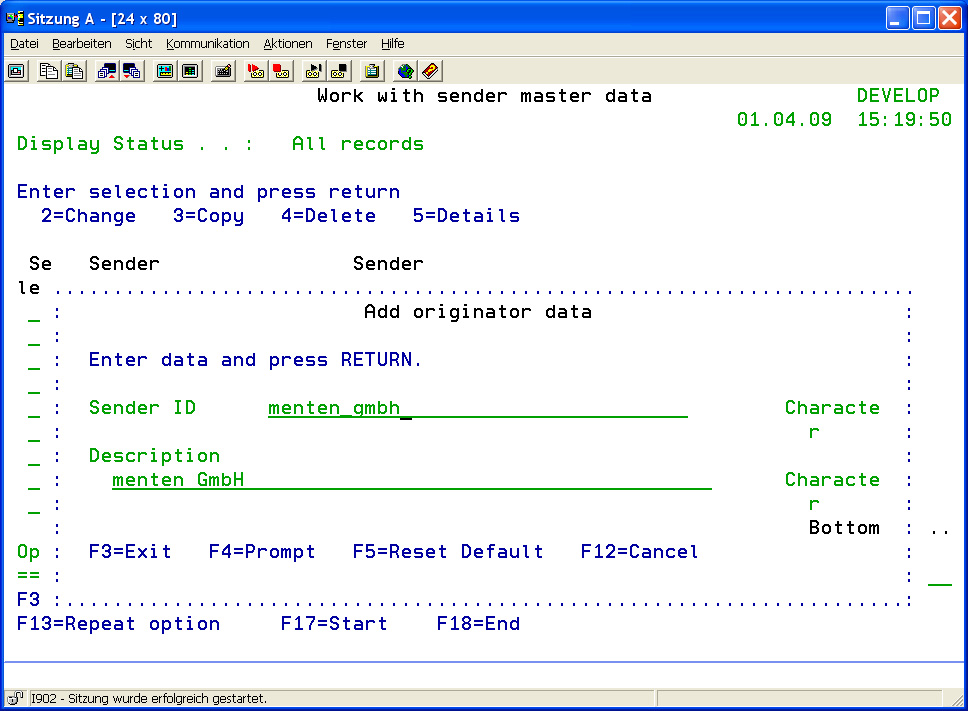The image size is (968, 711).
Task: Click the red stop macro recording icon
Action: (281, 71)
